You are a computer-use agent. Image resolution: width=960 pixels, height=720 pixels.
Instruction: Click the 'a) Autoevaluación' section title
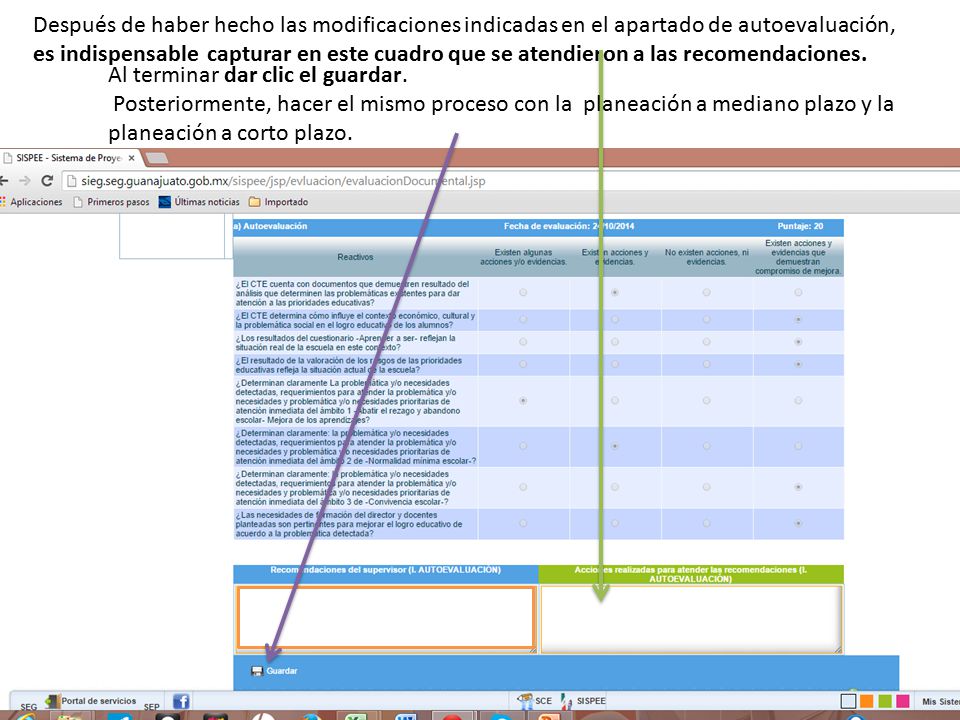coord(270,227)
